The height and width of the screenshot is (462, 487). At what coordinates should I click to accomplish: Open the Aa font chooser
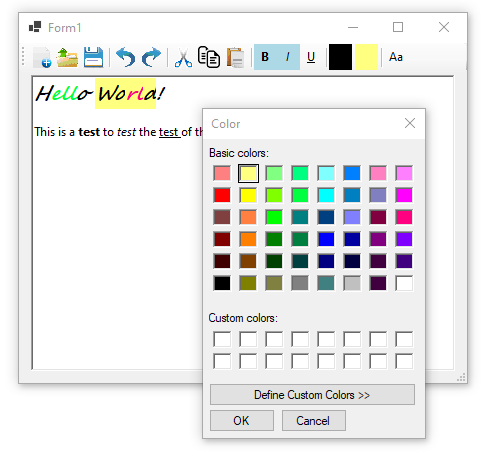click(396, 57)
